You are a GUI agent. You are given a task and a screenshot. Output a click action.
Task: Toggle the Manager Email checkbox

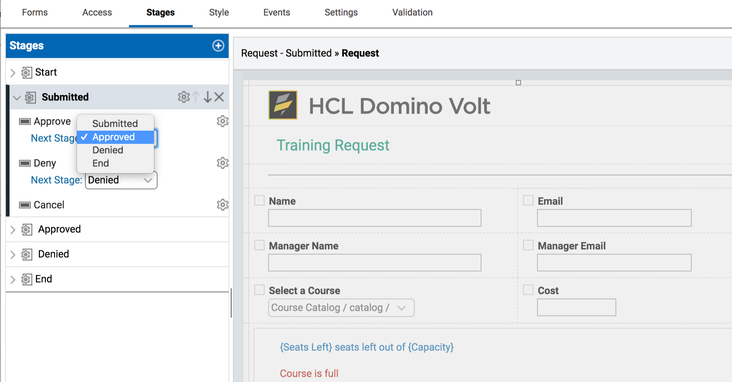click(x=528, y=245)
